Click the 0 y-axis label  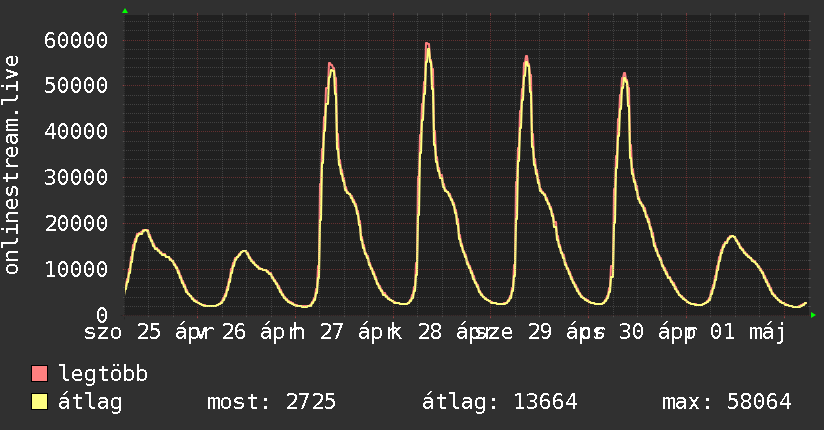101,315
